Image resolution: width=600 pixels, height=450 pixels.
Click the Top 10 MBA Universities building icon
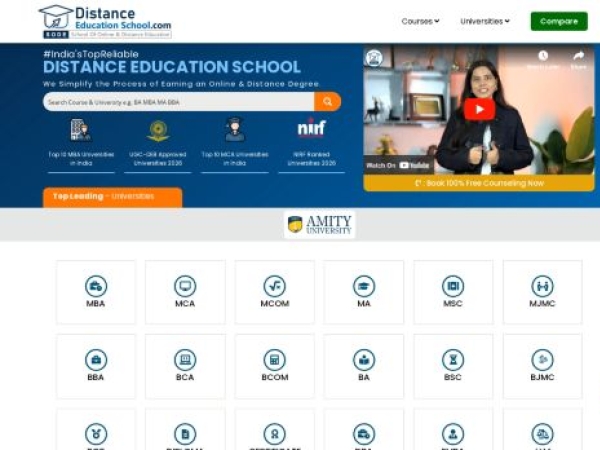coord(81,130)
